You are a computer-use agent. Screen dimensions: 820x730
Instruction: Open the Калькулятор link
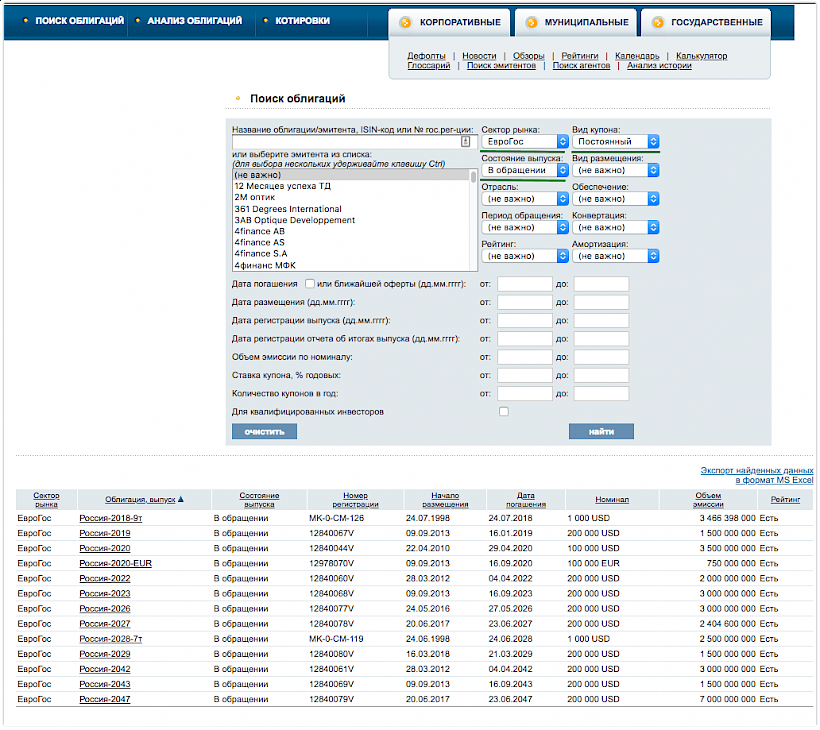pyautogui.click(x=701, y=56)
